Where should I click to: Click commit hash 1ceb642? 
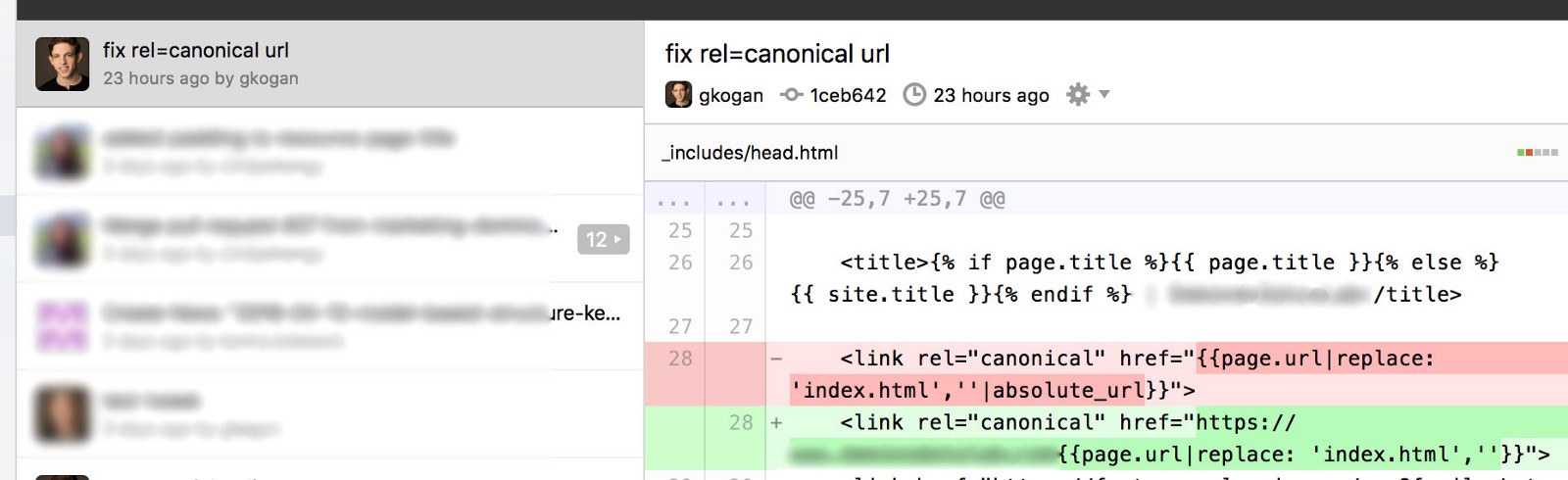(848, 95)
